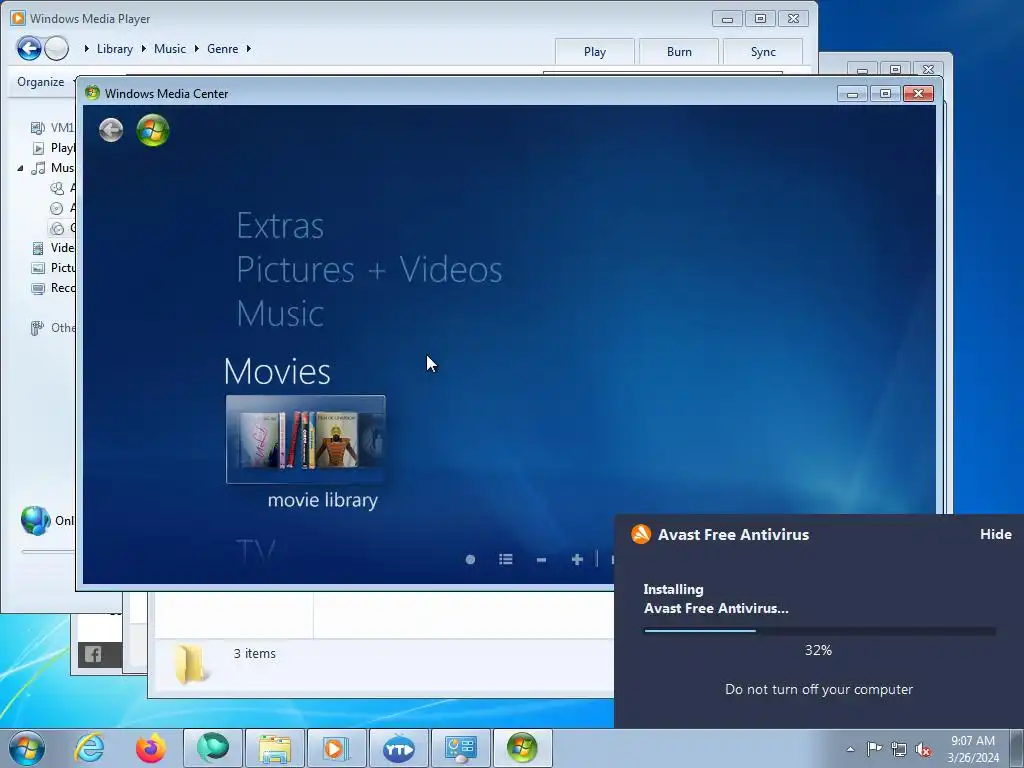Show hidden tray icons arrow
This screenshot has width=1024, height=768.
(x=850, y=749)
